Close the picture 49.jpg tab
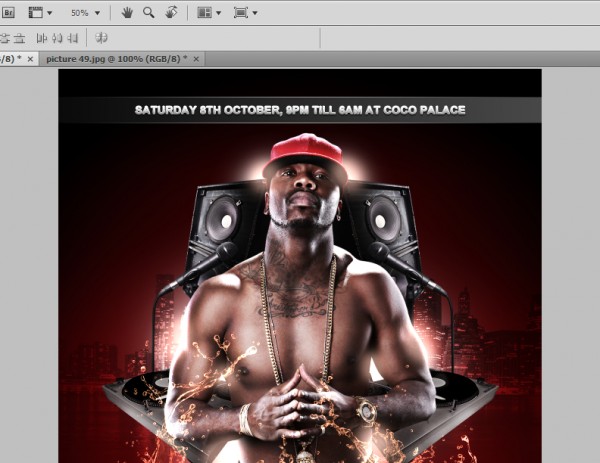This screenshot has height=463, width=600. (x=196, y=59)
